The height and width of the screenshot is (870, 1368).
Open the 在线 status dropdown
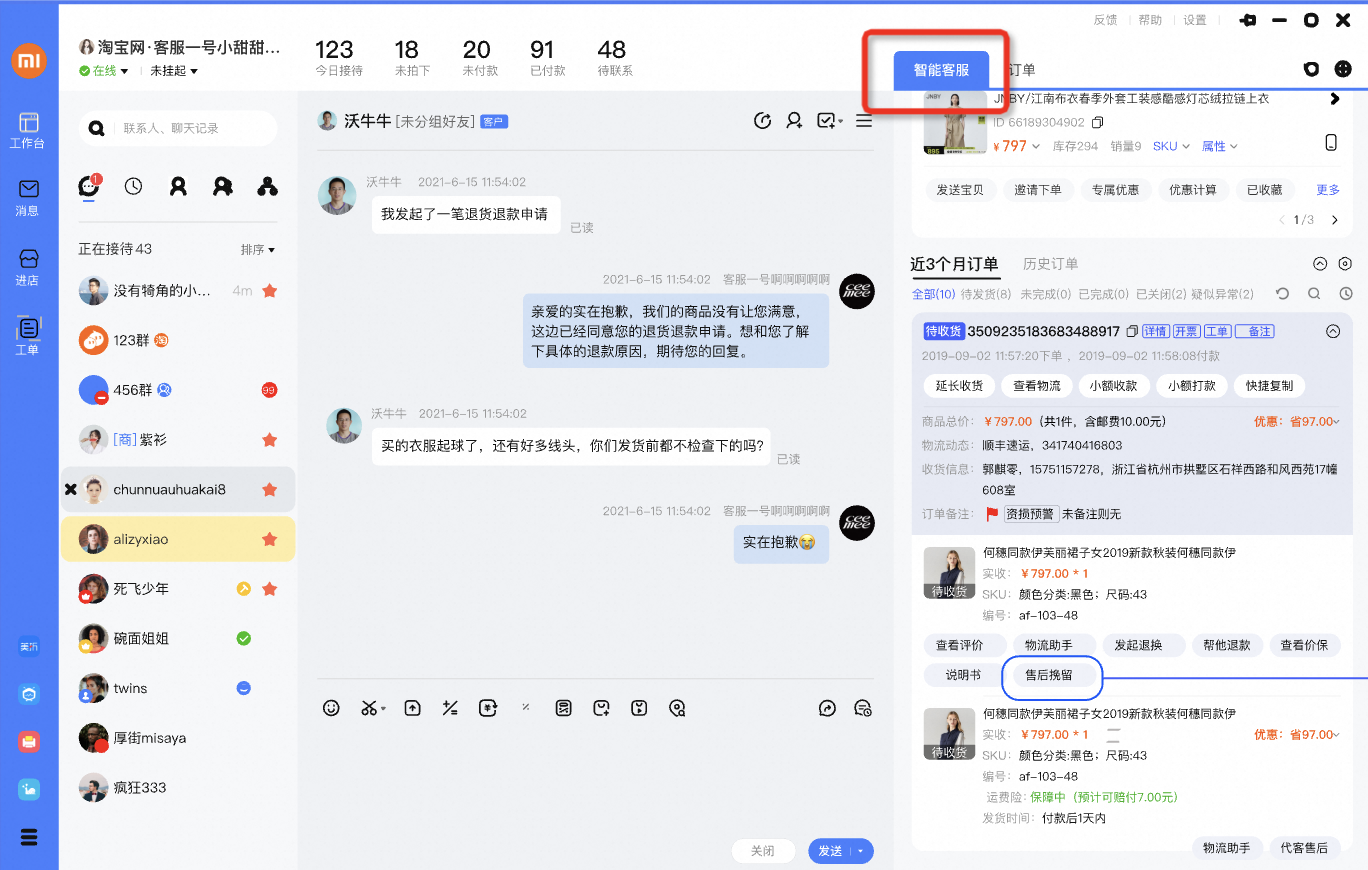[103, 69]
